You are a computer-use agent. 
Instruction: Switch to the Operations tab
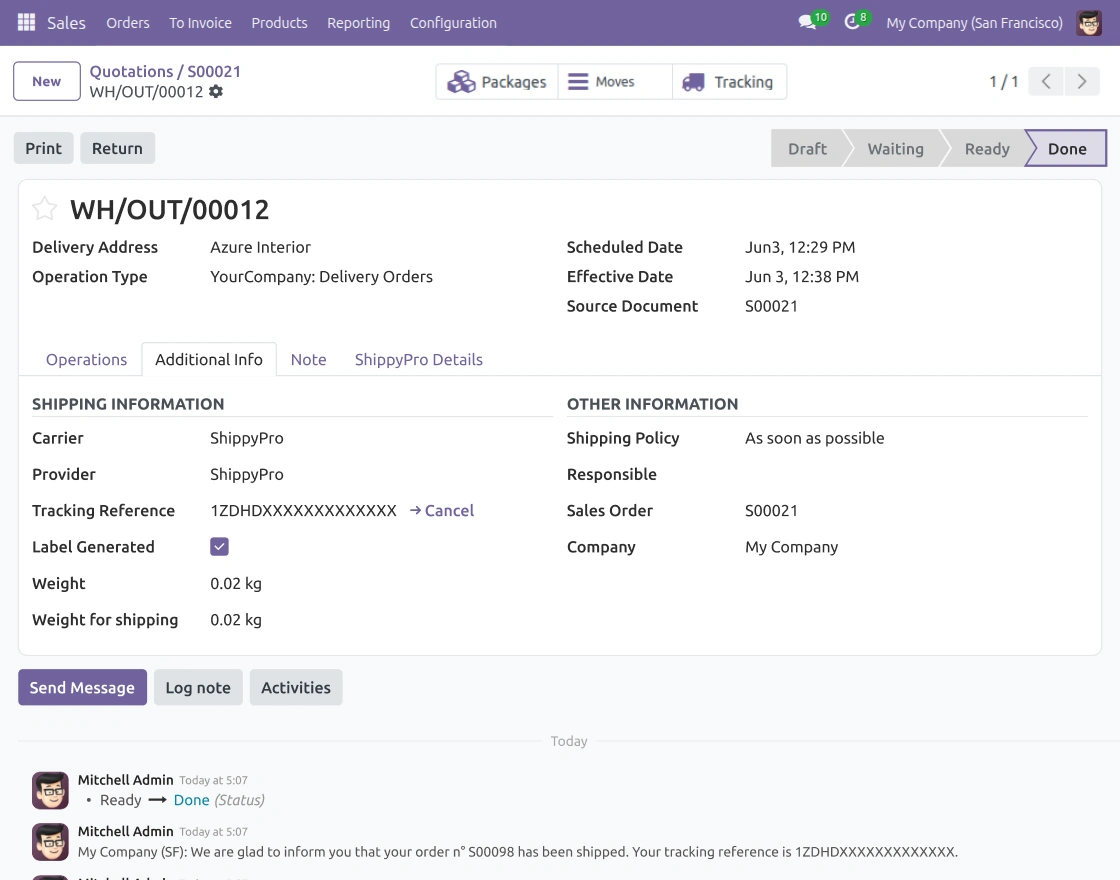(x=86, y=359)
